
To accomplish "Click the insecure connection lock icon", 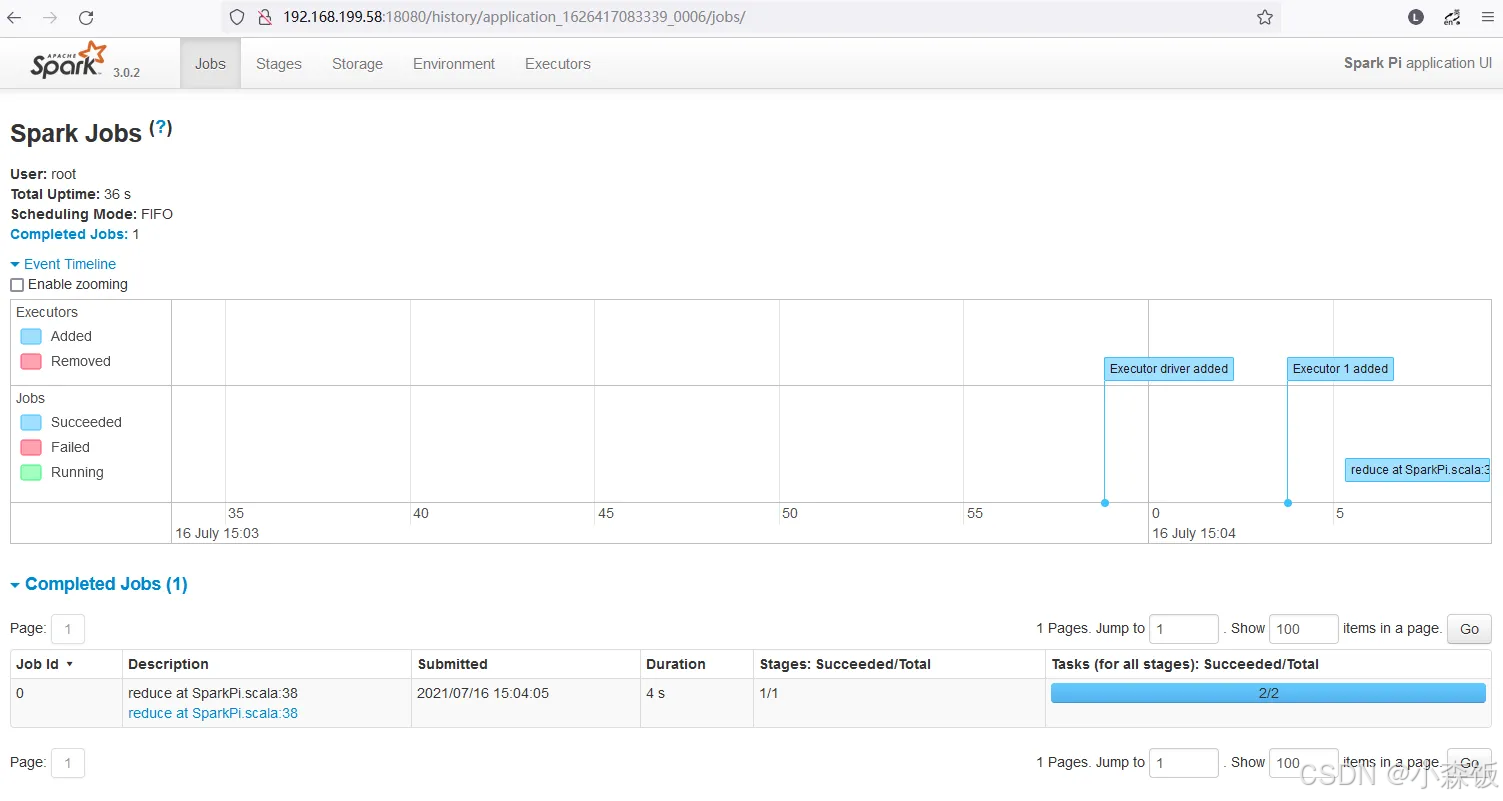I will pos(265,17).
